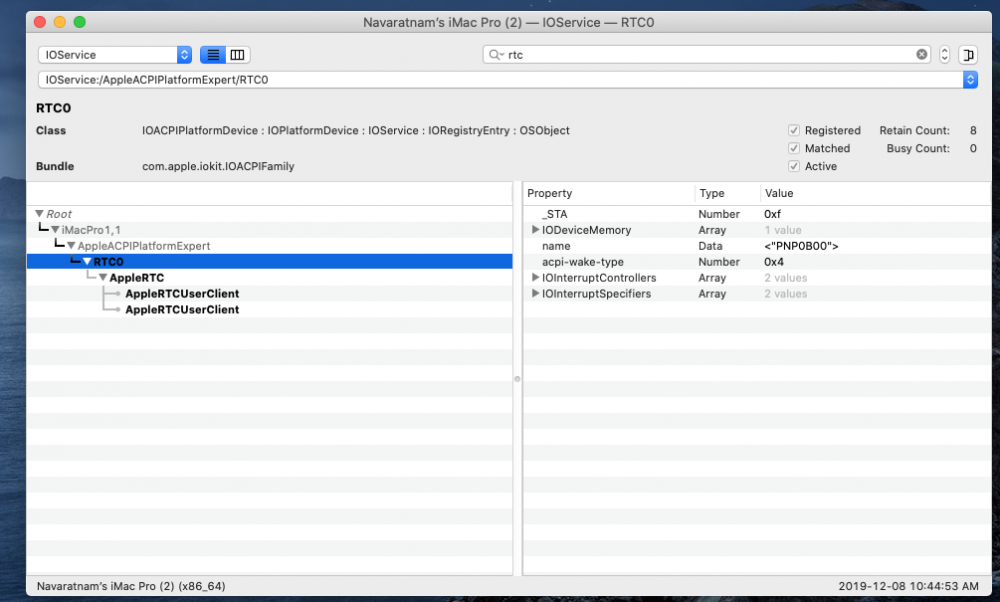Expand the IOInterruptSpecifiers array

coord(536,293)
